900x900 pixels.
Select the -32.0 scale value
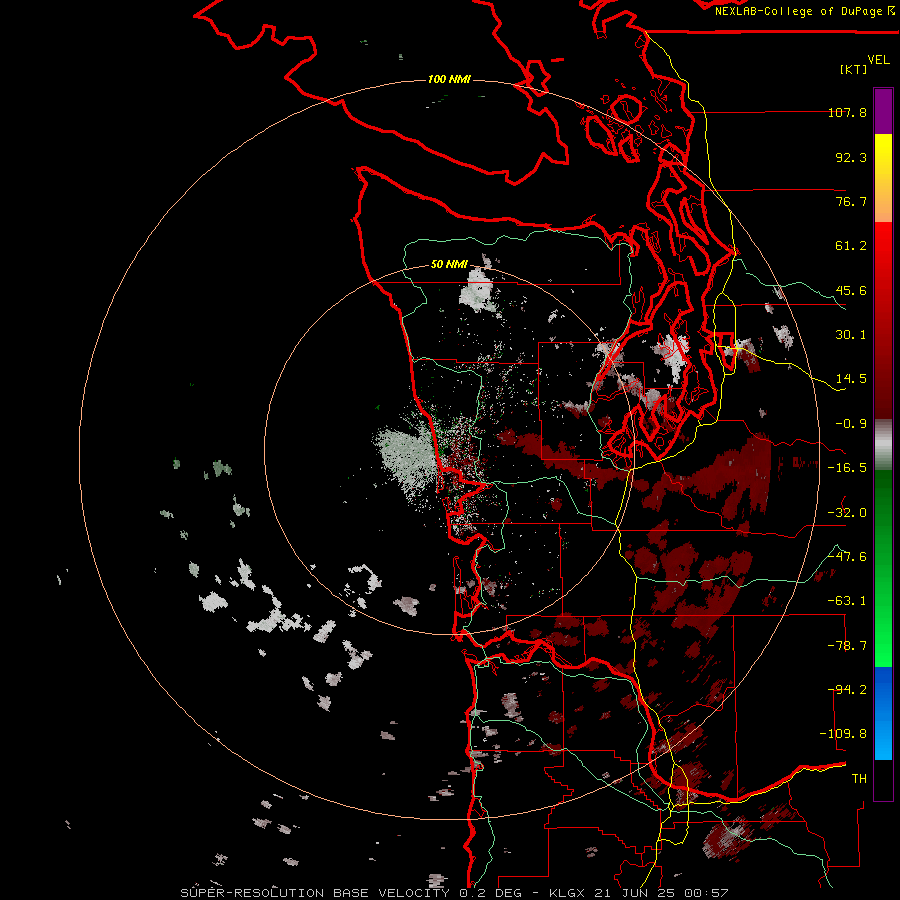847,513
